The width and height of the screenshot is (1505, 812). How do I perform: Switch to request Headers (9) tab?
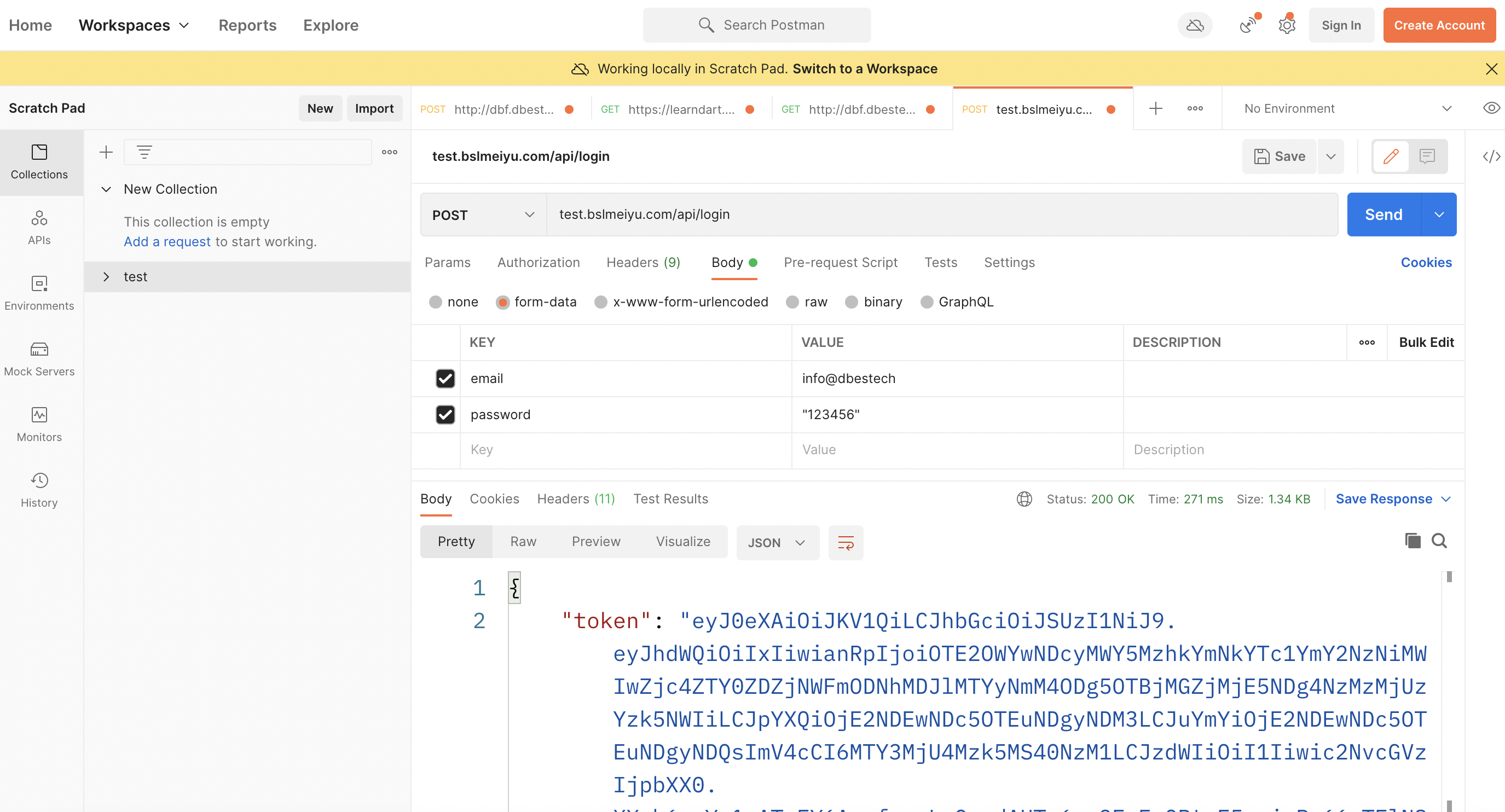tap(642, 263)
